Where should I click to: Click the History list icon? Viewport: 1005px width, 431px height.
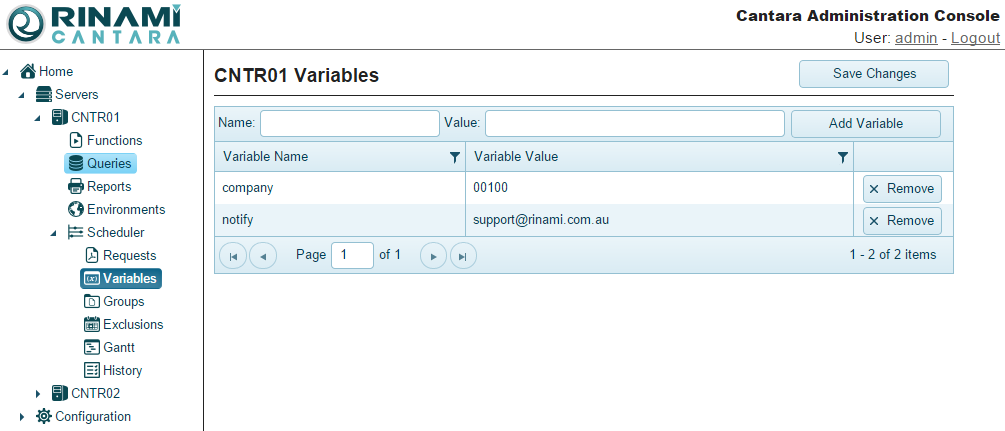(x=91, y=371)
